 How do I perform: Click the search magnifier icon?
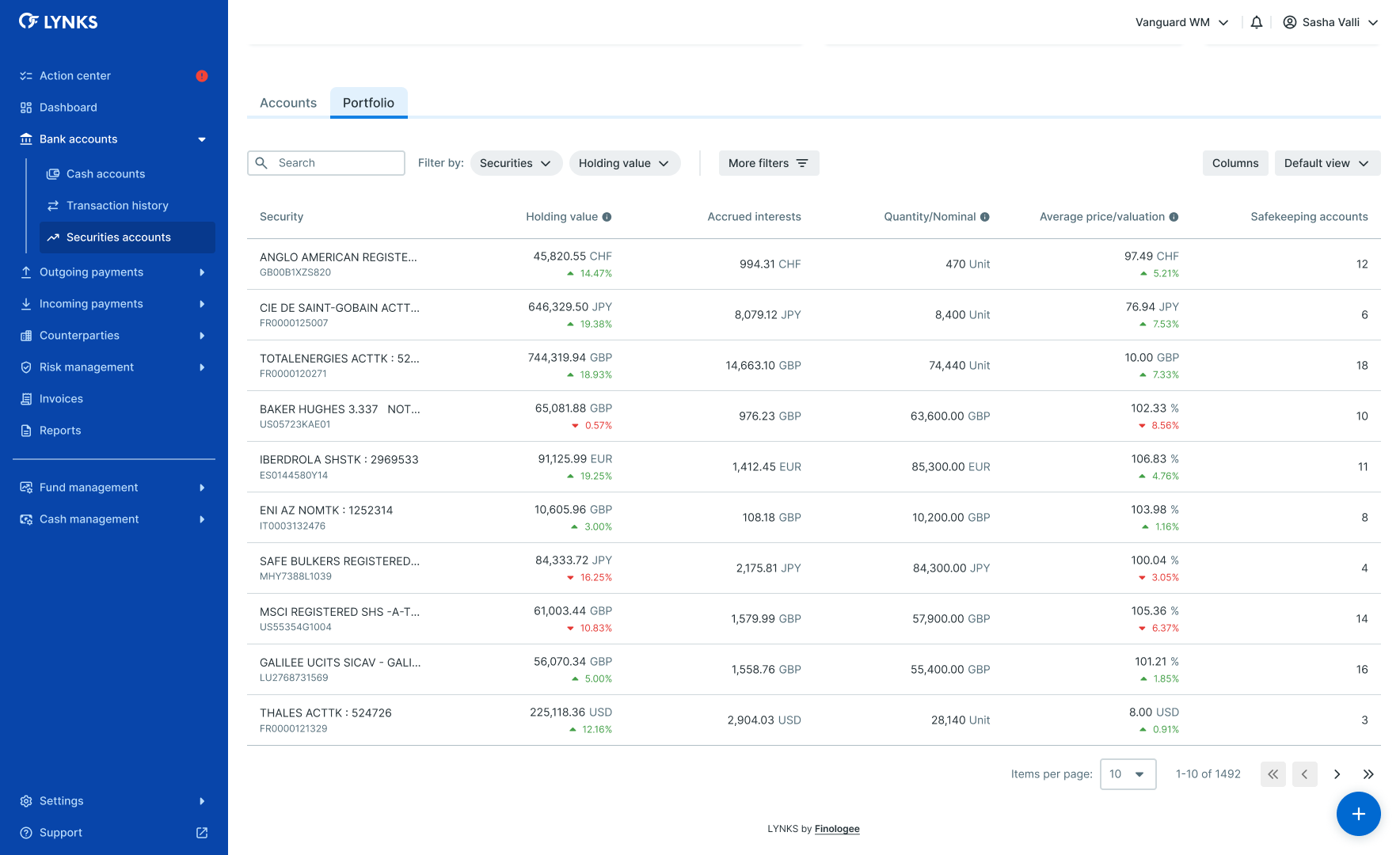coord(261,163)
